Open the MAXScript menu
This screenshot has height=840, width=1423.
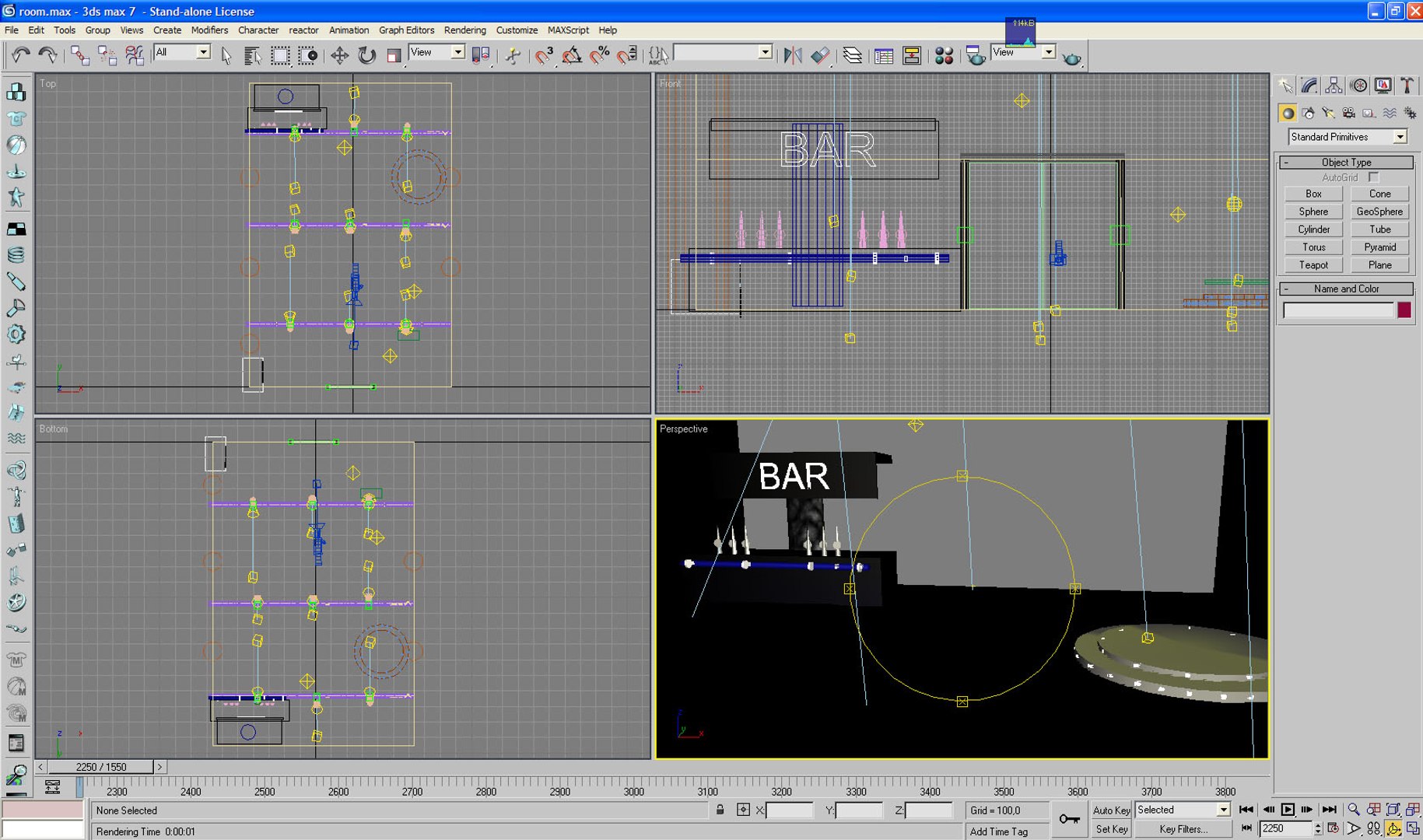[568, 30]
